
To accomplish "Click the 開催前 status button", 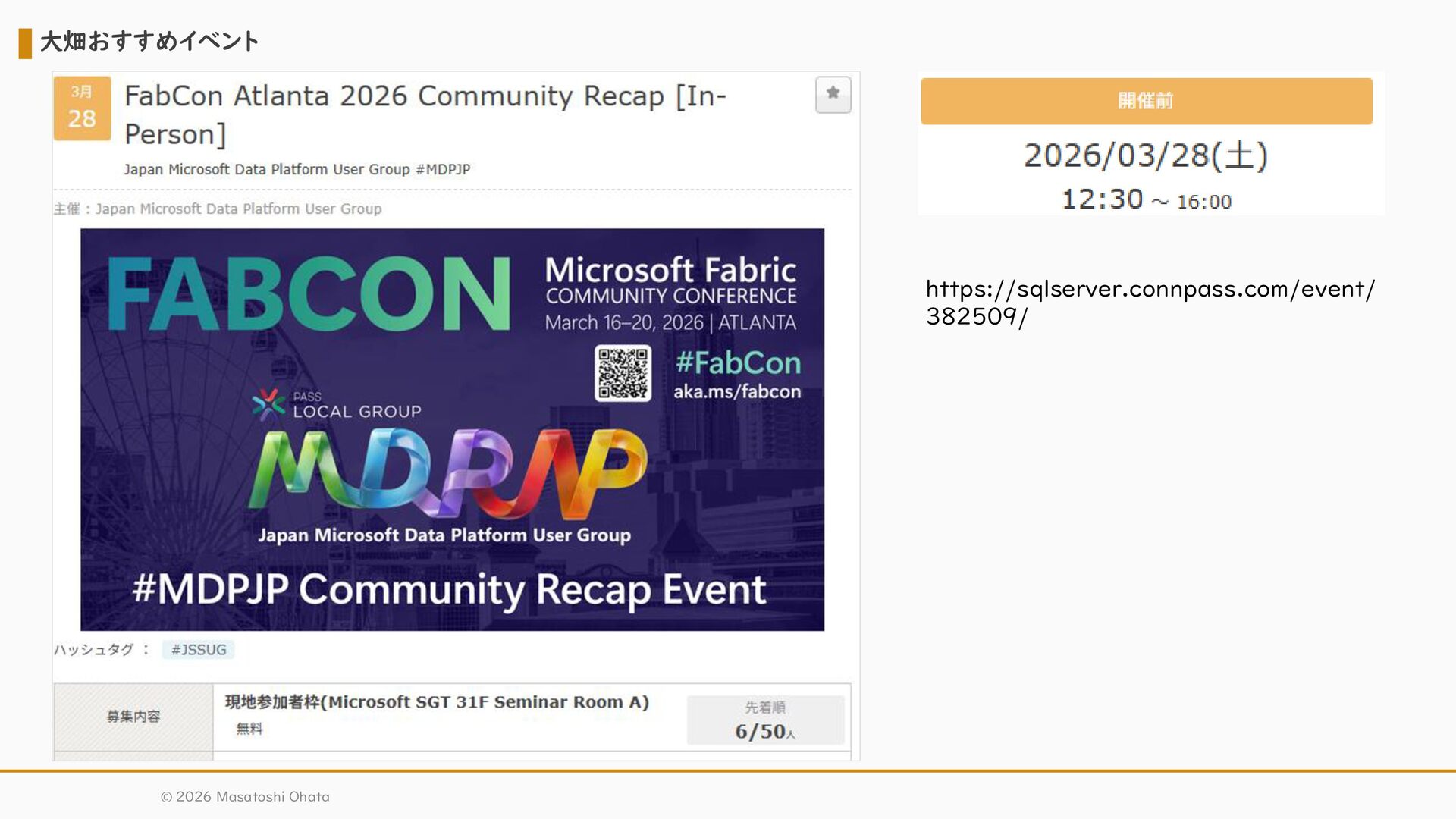I will click(x=1146, y=101).
